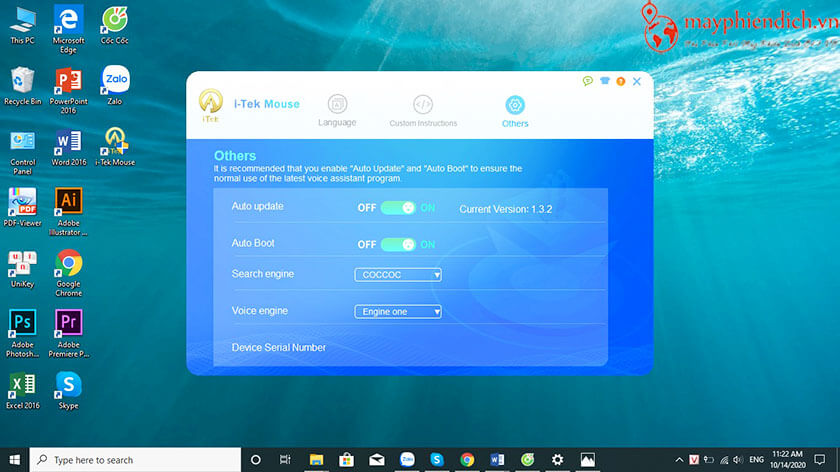Click OFF label next to Auto update
This screenshot has width=840, height=472.
coord(366,208)
